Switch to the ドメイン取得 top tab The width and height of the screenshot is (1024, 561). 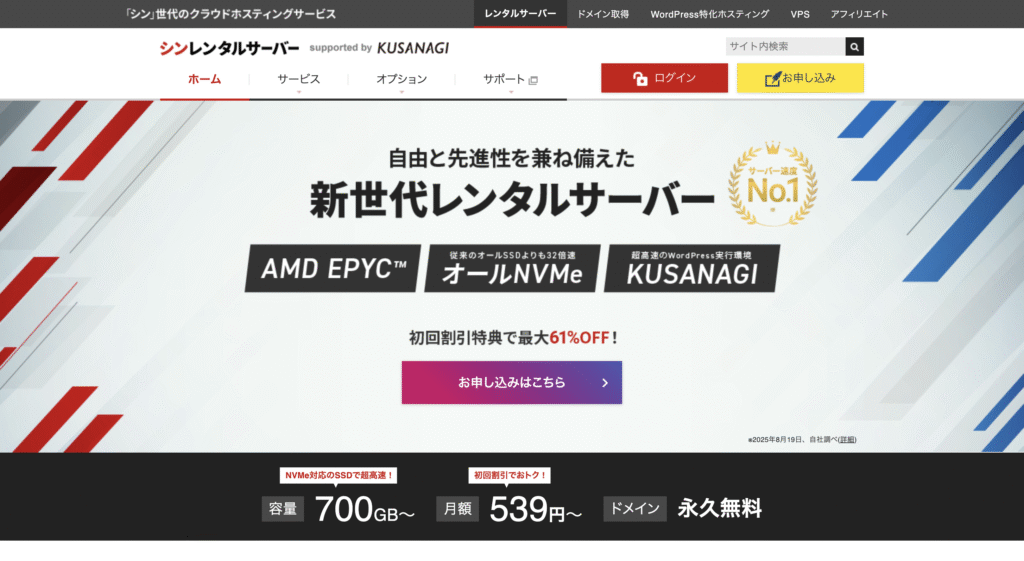coord(603,14)
